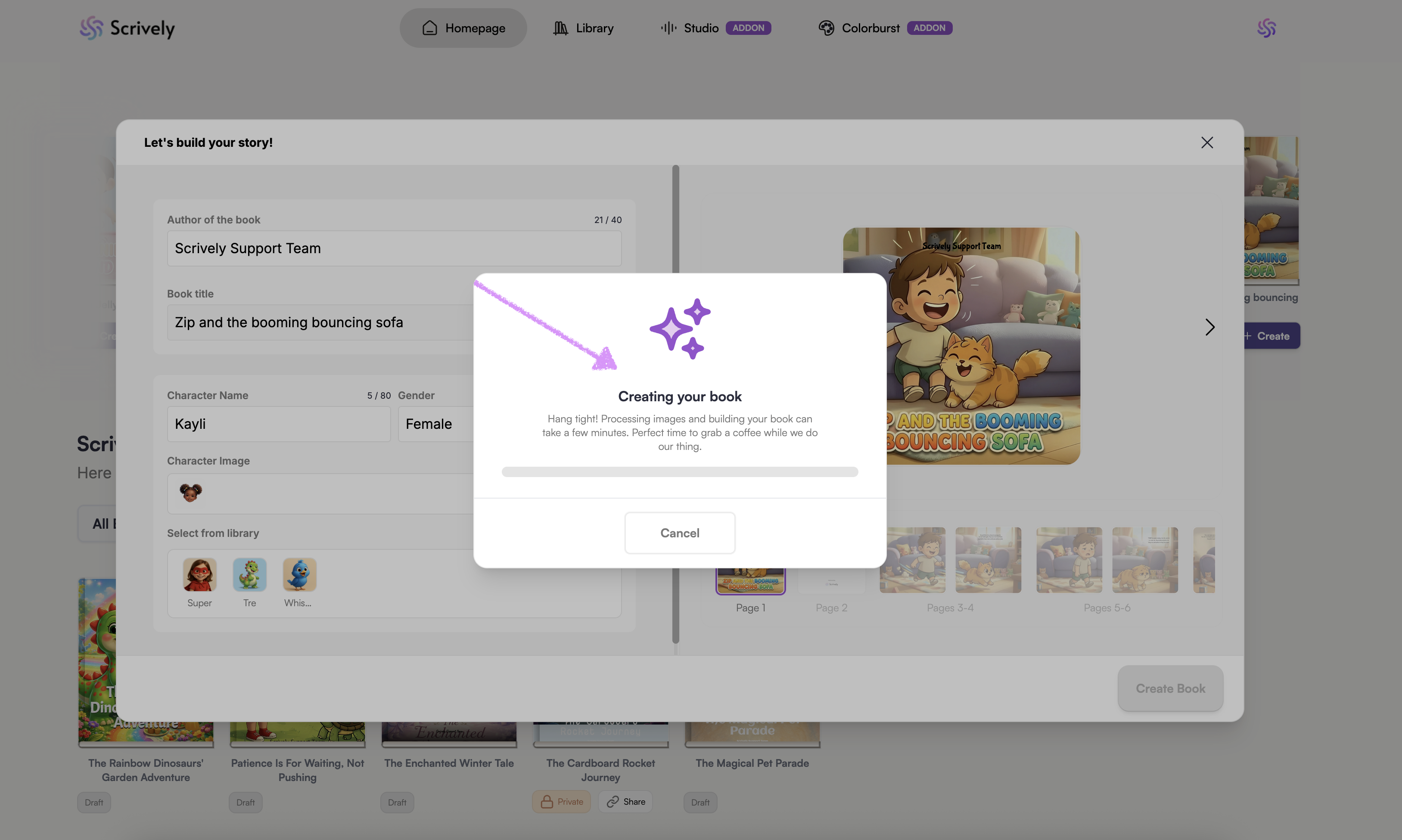Select the Pages 3-4 thumbnail
1402x840 pixels.
click(x=950, y=561)
